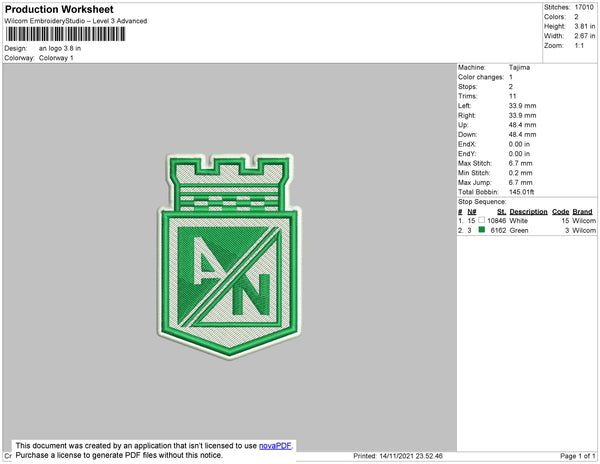Click the Zoom value 1:1
This screenshot has width=600, height=464.
point(579,46)
